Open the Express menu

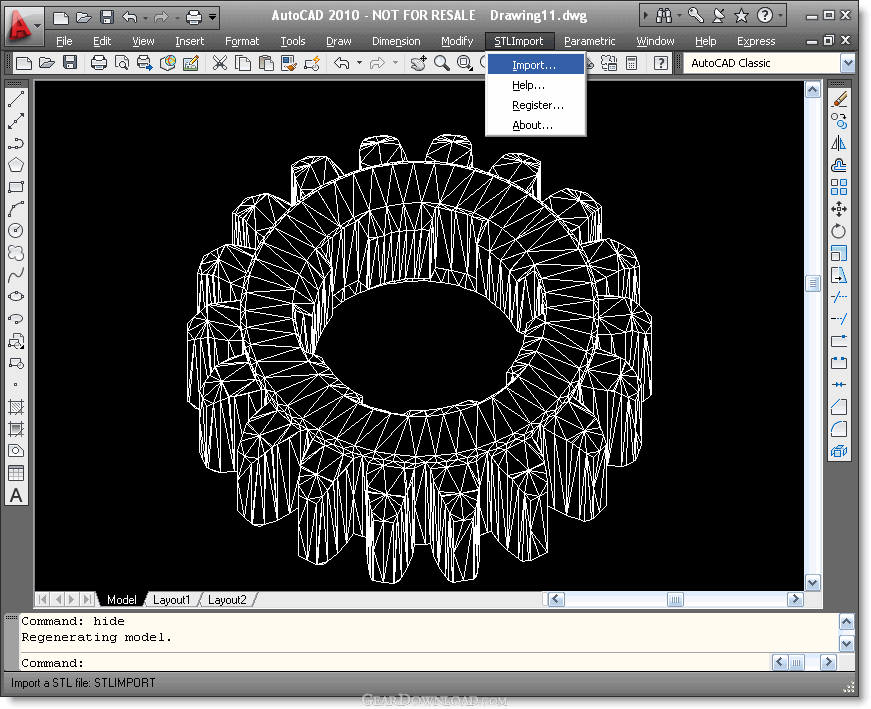click(x=755, y=41)
